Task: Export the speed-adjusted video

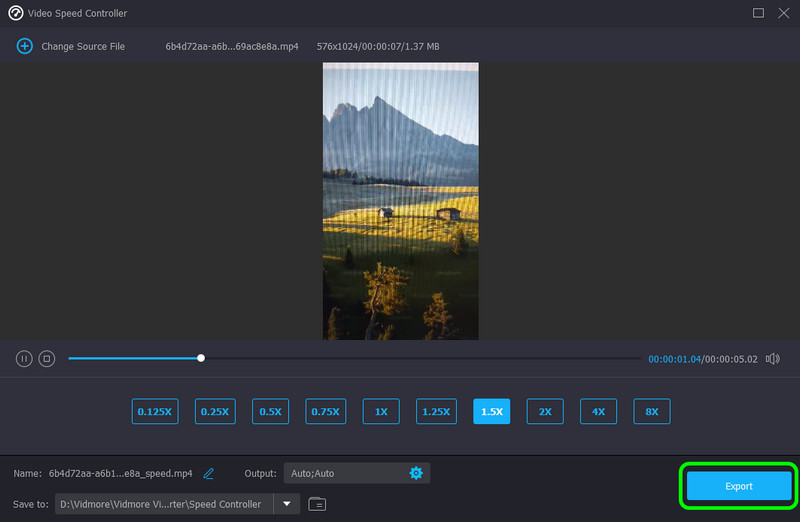Action: [738, 486]
